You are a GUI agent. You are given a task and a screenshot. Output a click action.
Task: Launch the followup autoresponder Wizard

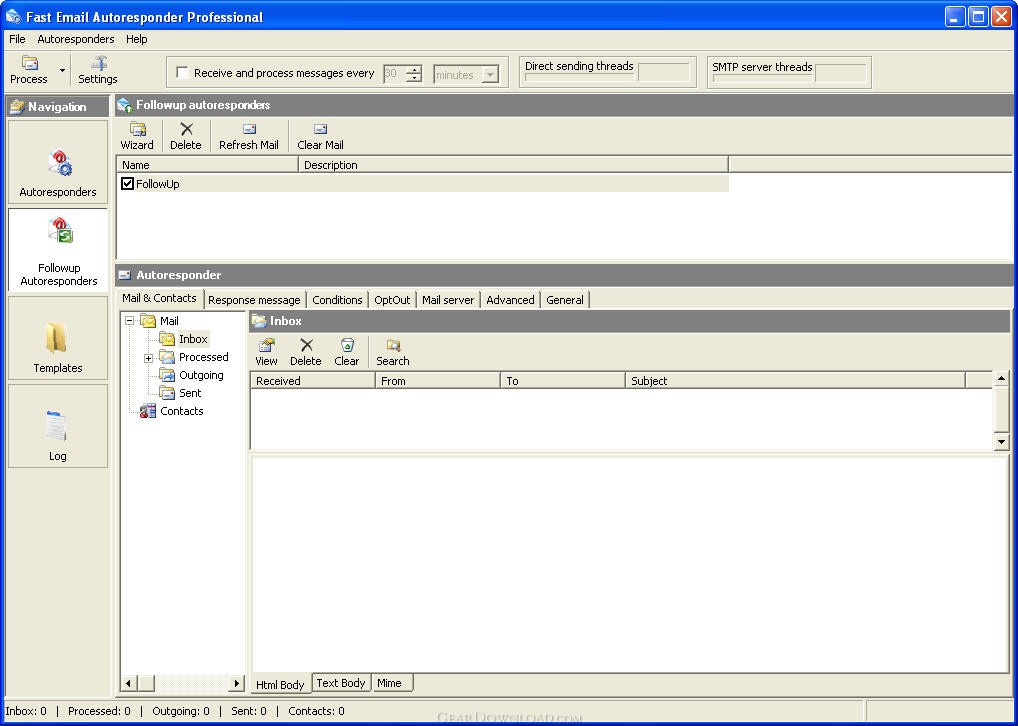(x=137, y=130)
